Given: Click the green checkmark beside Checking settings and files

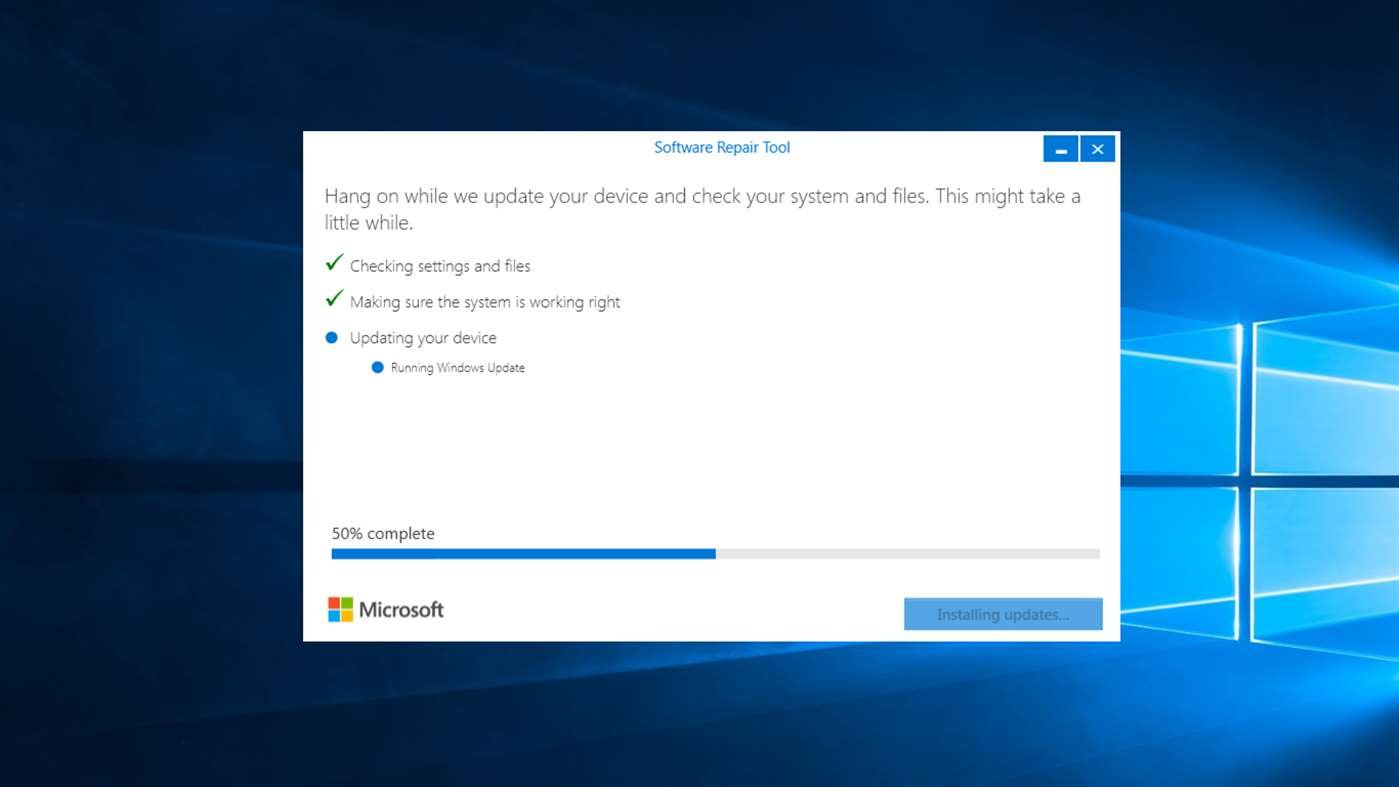Looking at the screenshot, I should pyautogui.click(x=334, y=263).
